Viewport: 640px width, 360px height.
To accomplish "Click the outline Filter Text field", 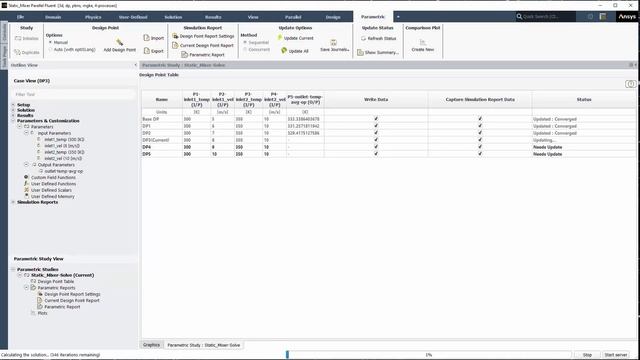I will coord(73,94).
